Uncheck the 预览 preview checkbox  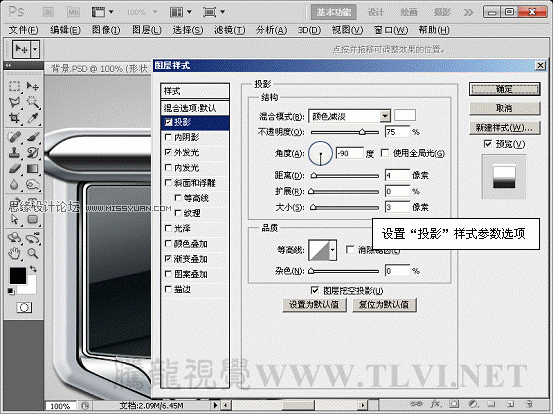(488, 144)
